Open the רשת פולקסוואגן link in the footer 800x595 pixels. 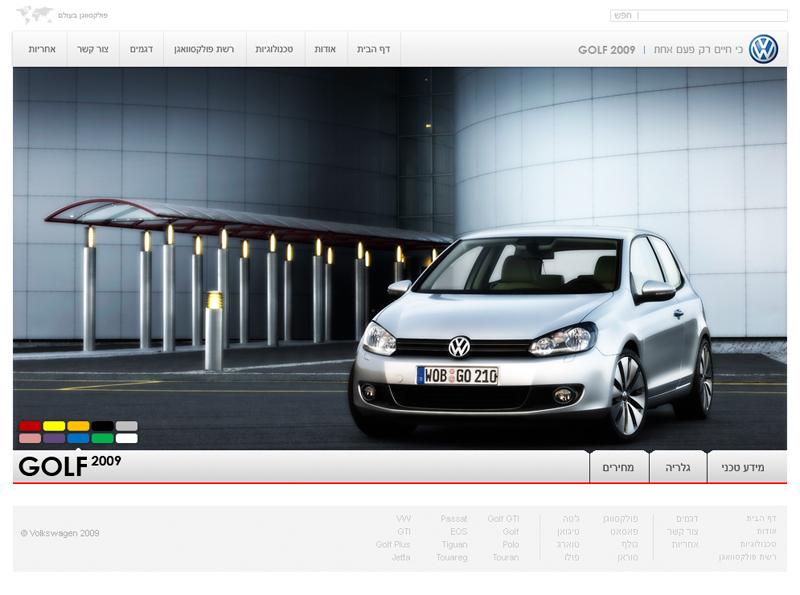[747, 557]
